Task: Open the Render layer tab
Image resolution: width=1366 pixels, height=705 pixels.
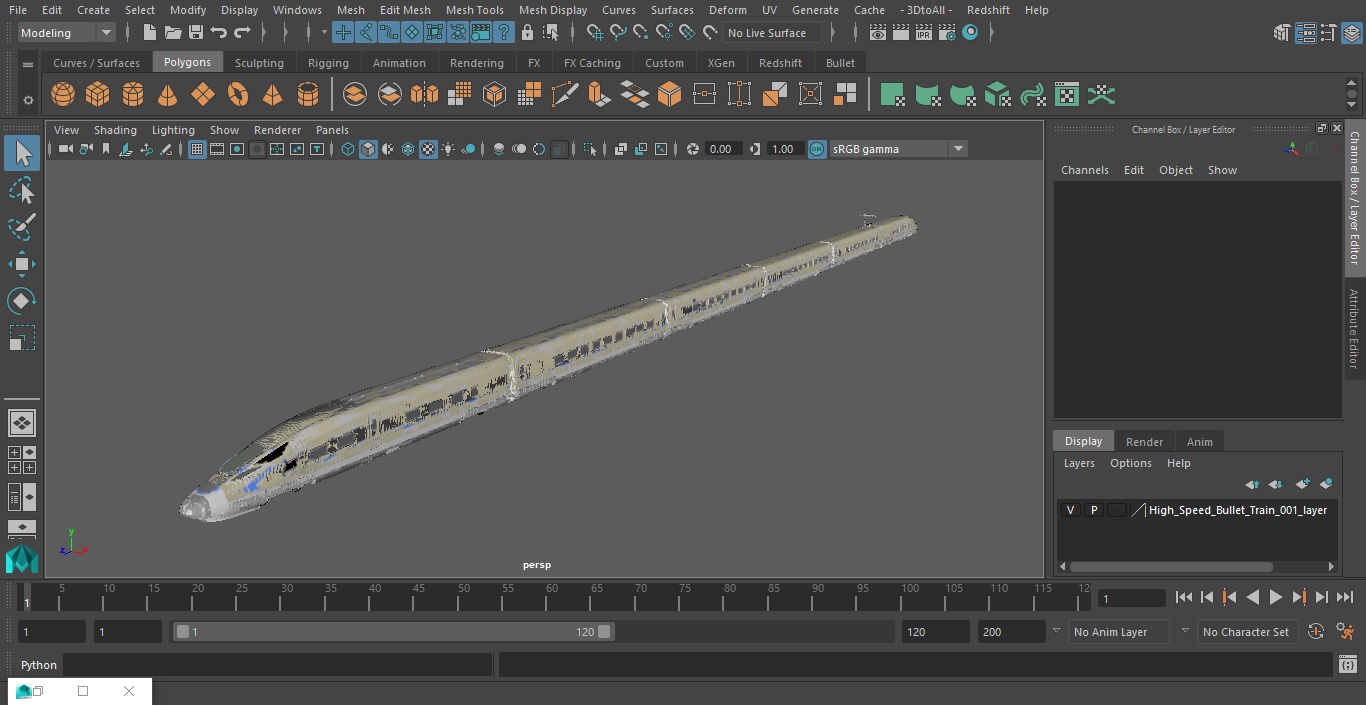Action: tap(1144, 442)
